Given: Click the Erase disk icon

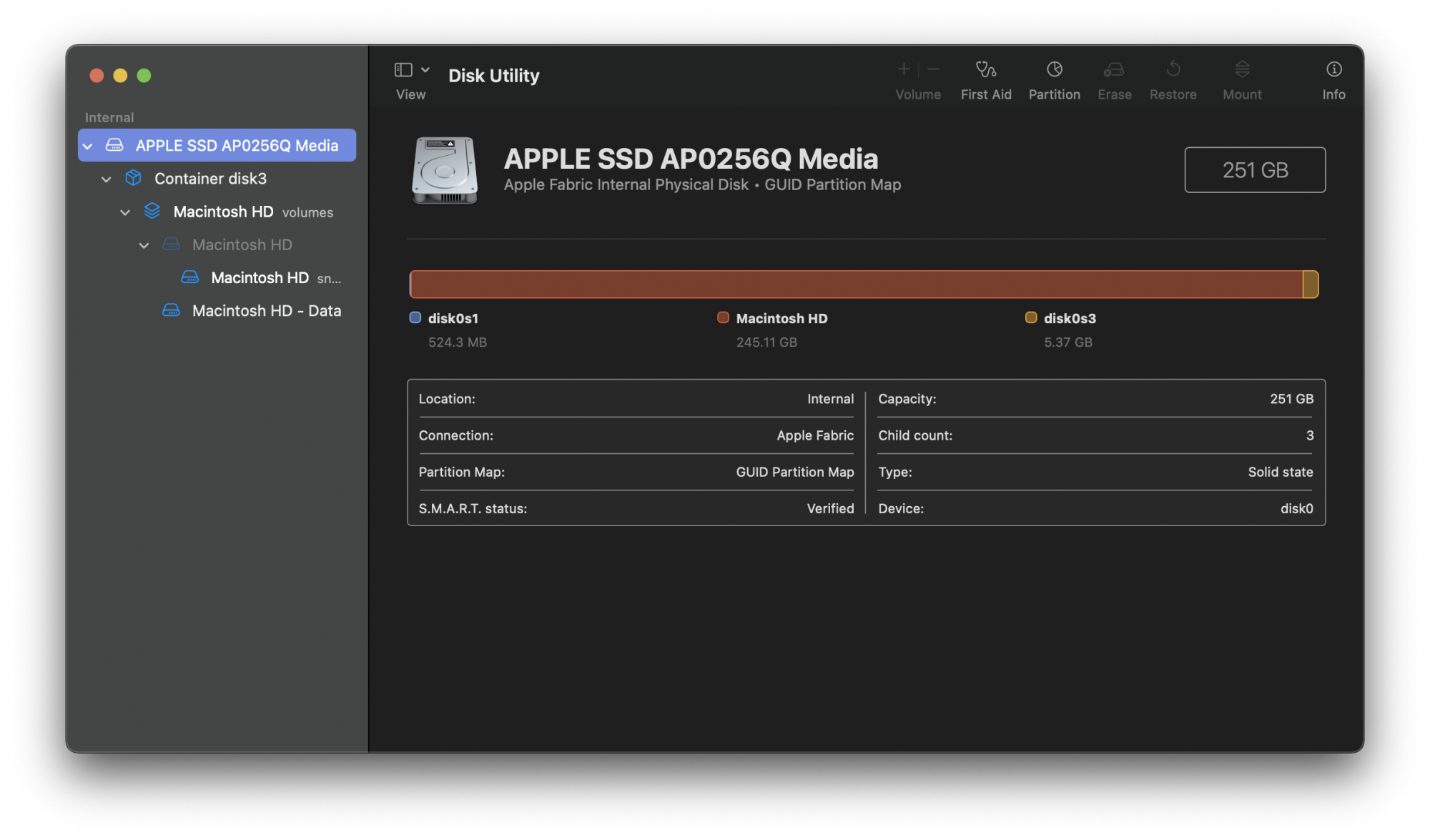Looking at the screenshot, I should tap(1114, 69).
